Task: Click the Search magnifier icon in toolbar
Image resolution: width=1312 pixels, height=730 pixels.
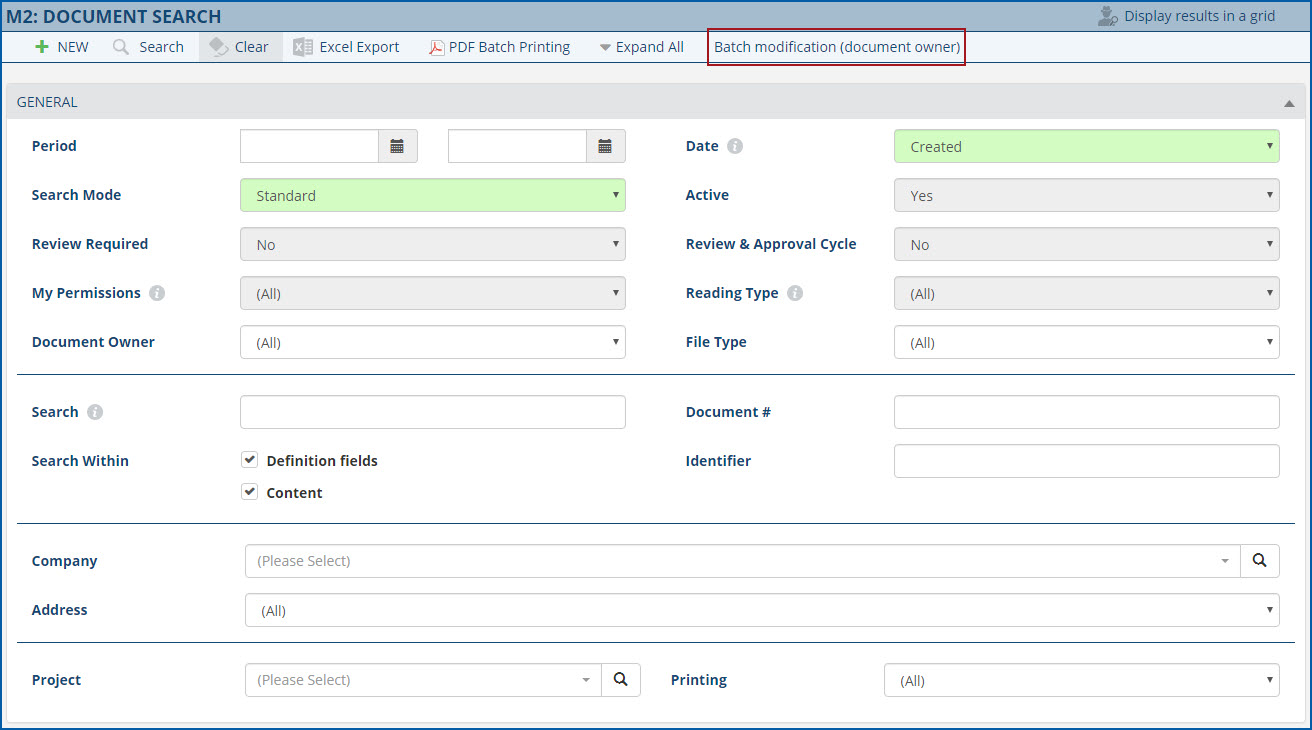Action: click(121, 47)
